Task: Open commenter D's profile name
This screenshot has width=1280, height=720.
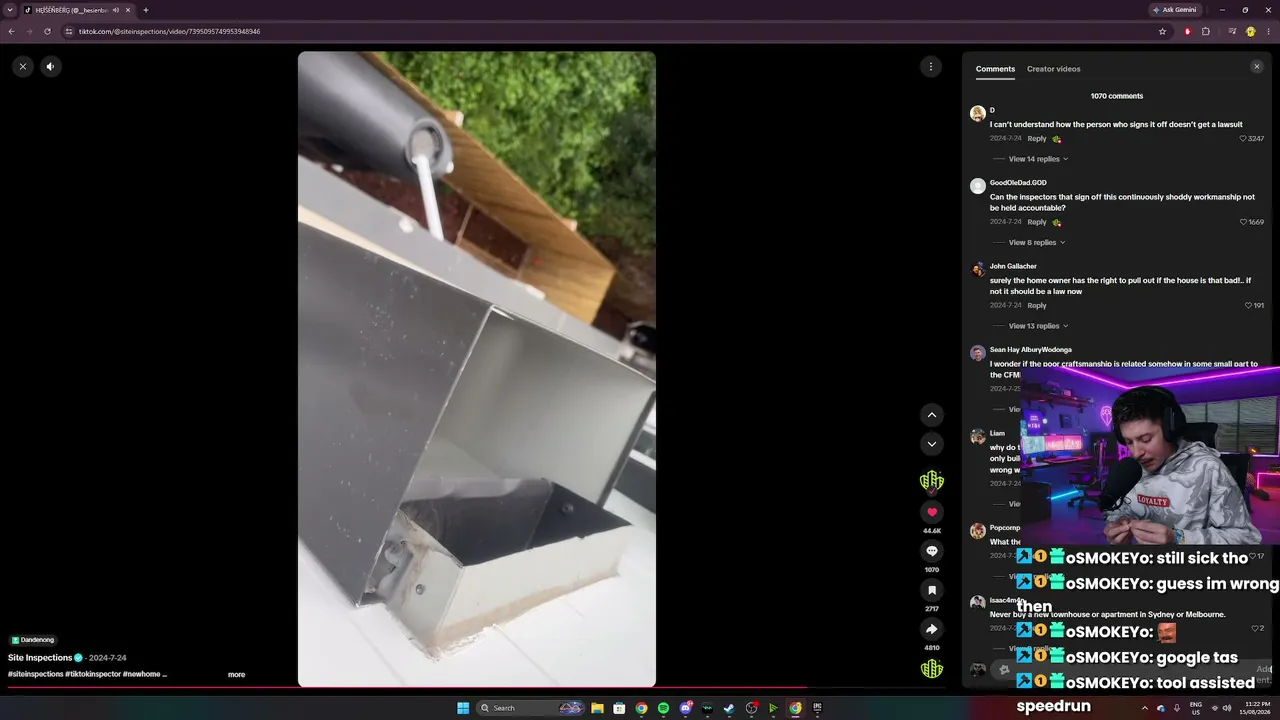Action: point(992,111)
